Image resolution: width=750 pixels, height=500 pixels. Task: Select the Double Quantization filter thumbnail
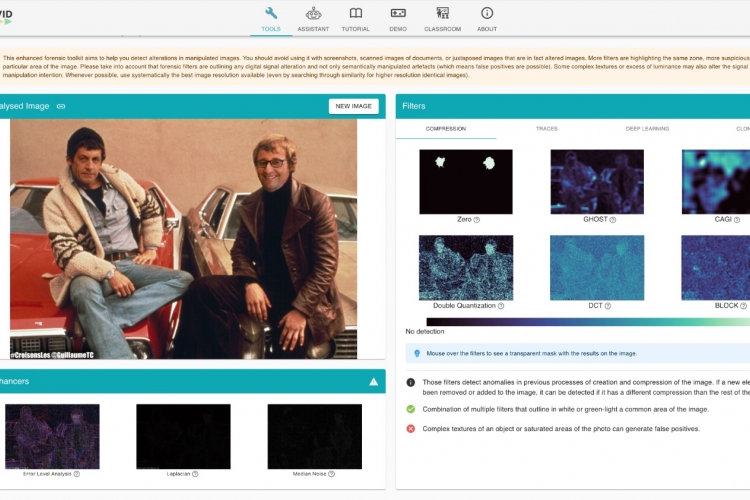click(x=465, y=267)
